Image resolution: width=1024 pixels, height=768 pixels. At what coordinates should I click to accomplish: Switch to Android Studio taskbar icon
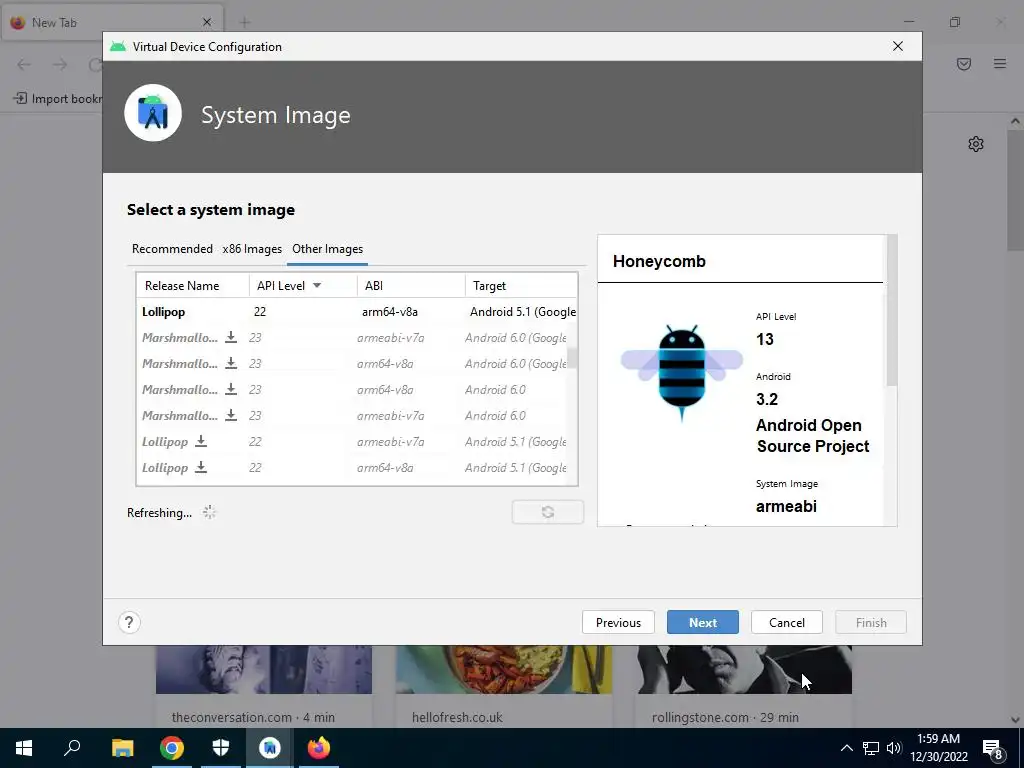(x=270, y=748)
